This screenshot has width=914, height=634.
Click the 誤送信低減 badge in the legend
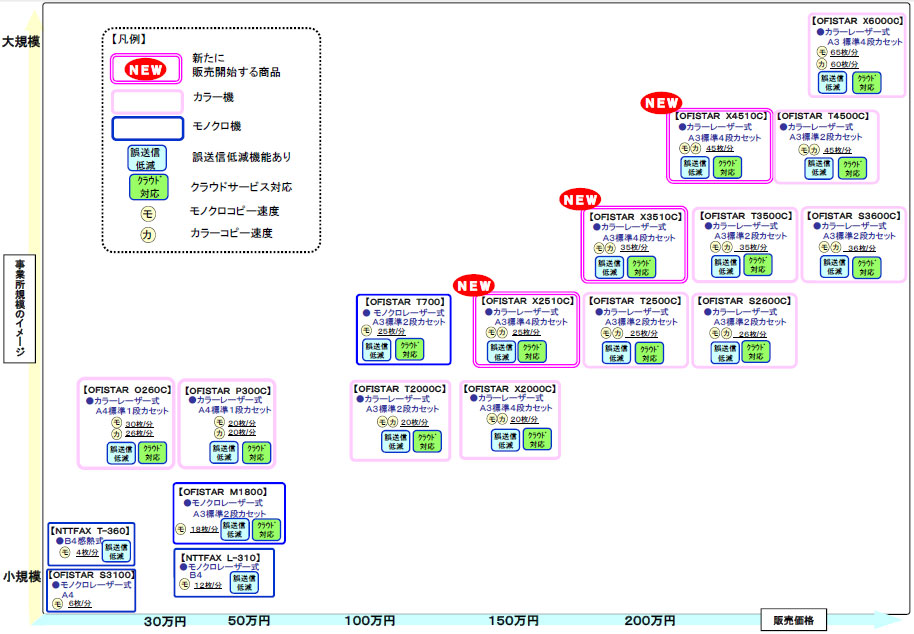pyautogui.click(x=146, y=158)
